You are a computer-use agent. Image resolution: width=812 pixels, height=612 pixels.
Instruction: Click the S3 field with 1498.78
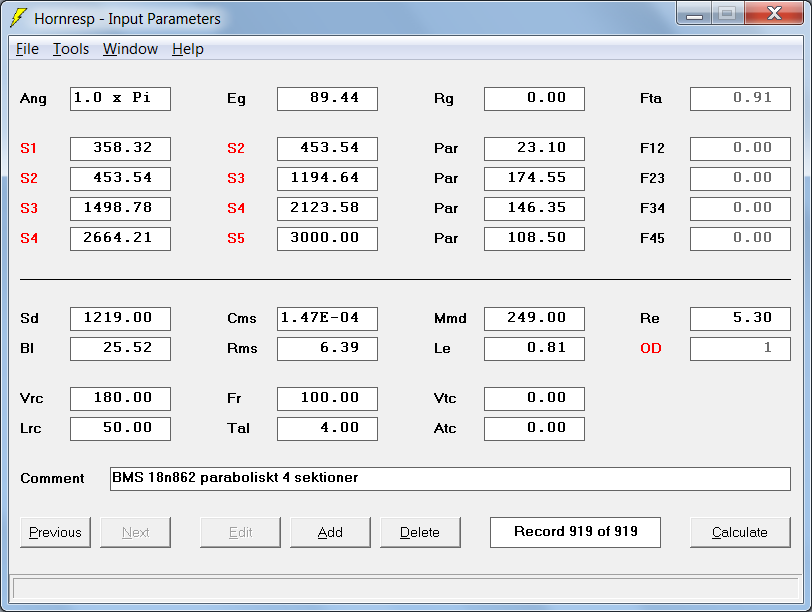click(x=120, y=209)
